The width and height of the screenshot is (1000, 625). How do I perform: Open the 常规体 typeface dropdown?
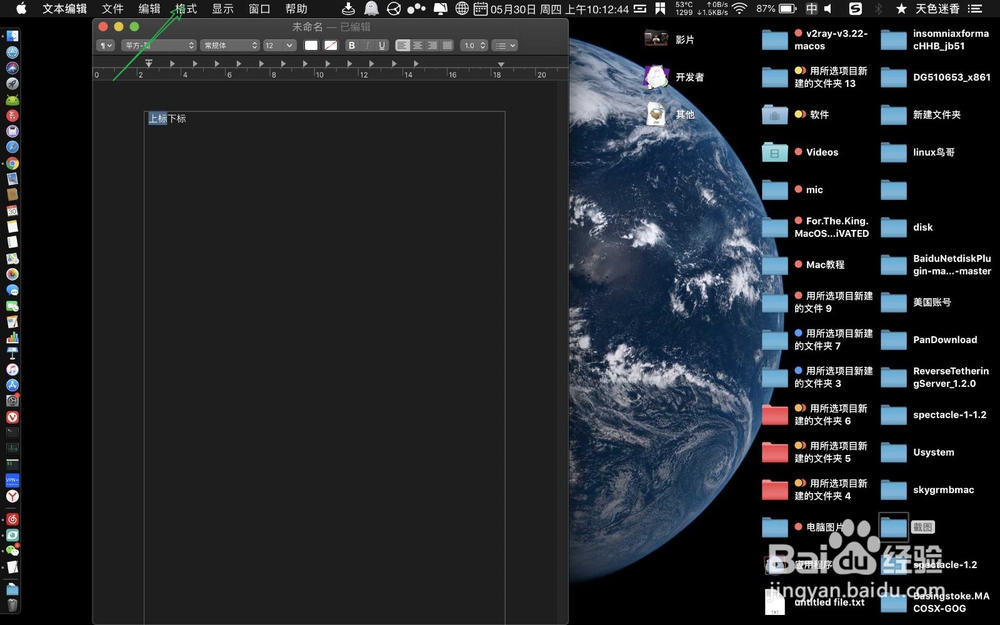coord(230,45)
